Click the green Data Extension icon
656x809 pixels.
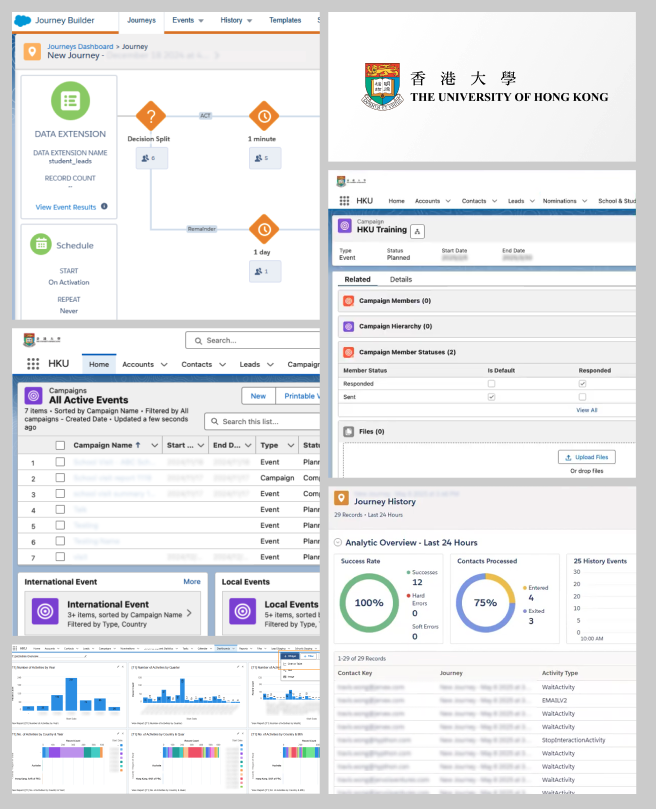70,101
